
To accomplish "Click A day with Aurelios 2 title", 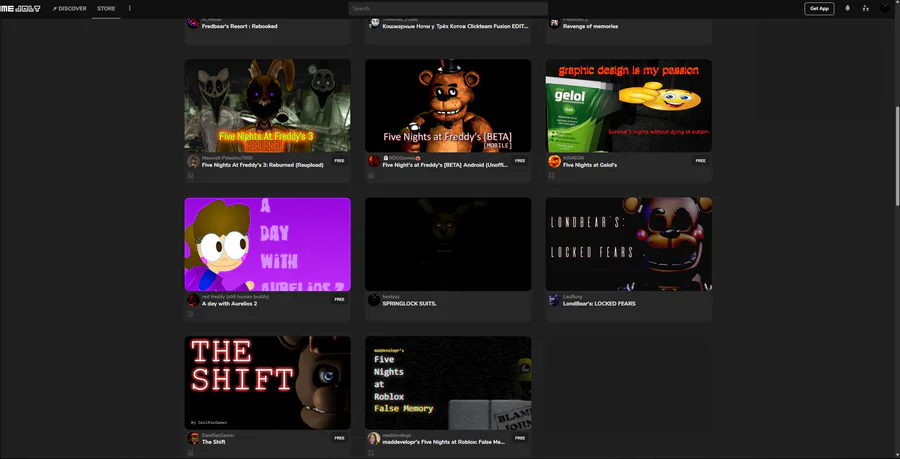I will tap(229, 304).
